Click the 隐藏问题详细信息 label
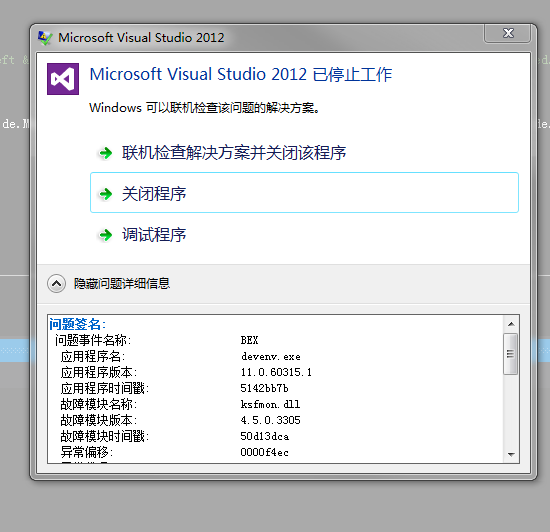This screenshot has height=532, width=550. tap(122, 283)
